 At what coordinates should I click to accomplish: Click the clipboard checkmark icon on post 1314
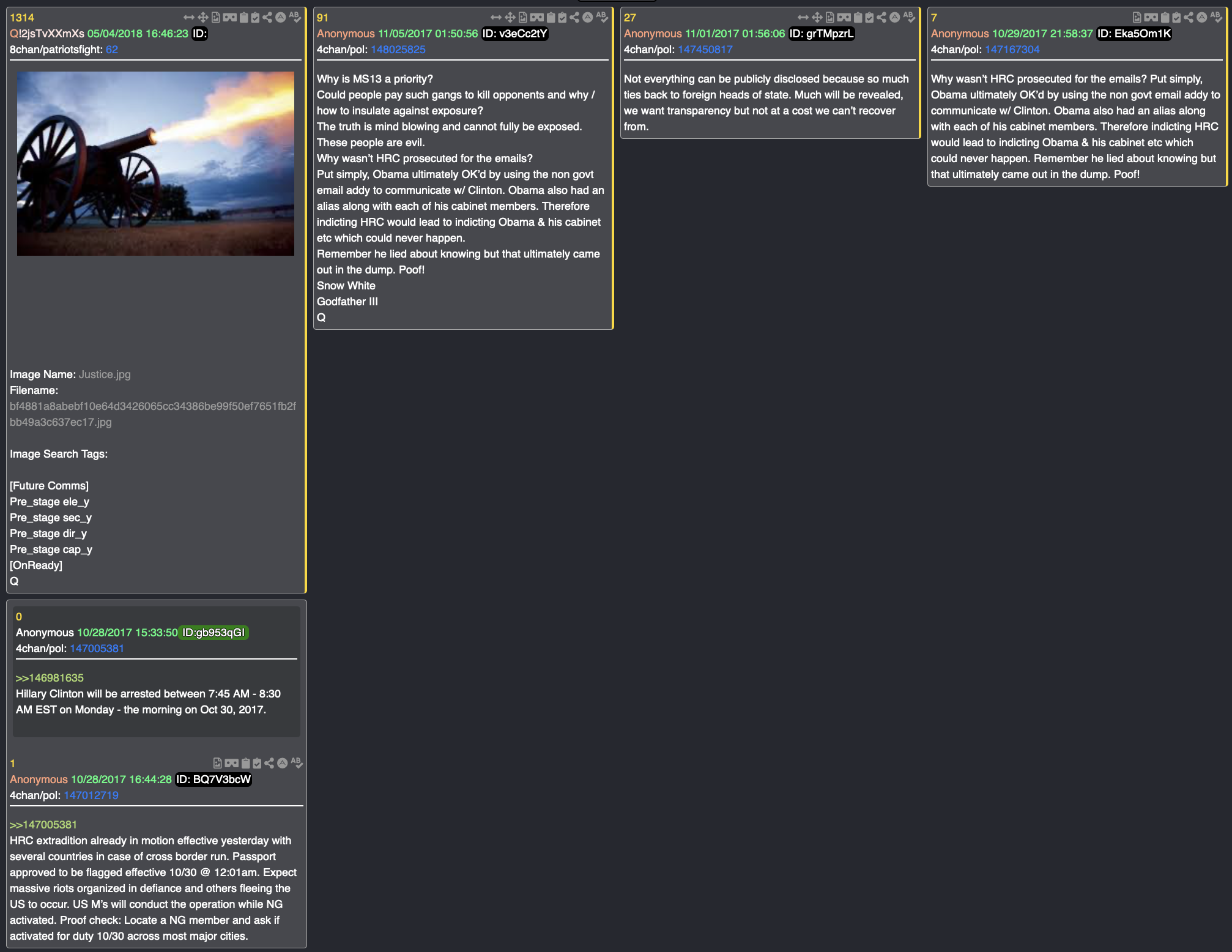256,18
